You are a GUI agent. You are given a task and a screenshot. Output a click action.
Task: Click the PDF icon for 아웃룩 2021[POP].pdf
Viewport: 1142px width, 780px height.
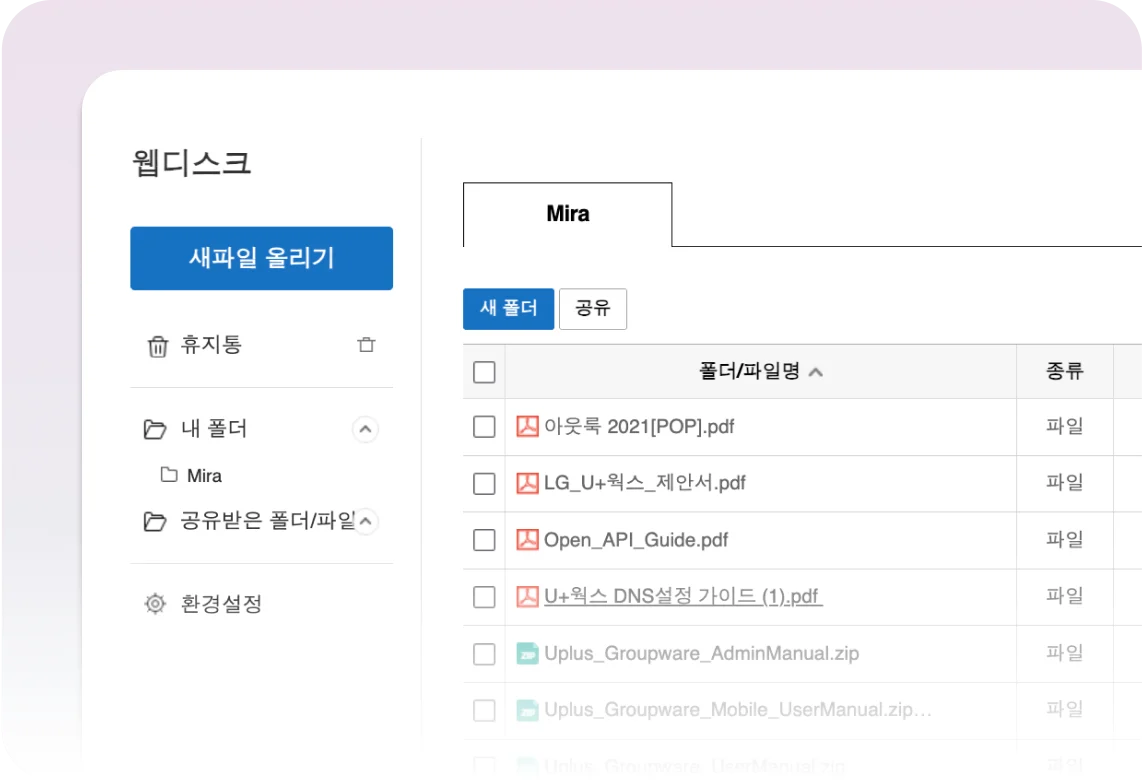527,427
